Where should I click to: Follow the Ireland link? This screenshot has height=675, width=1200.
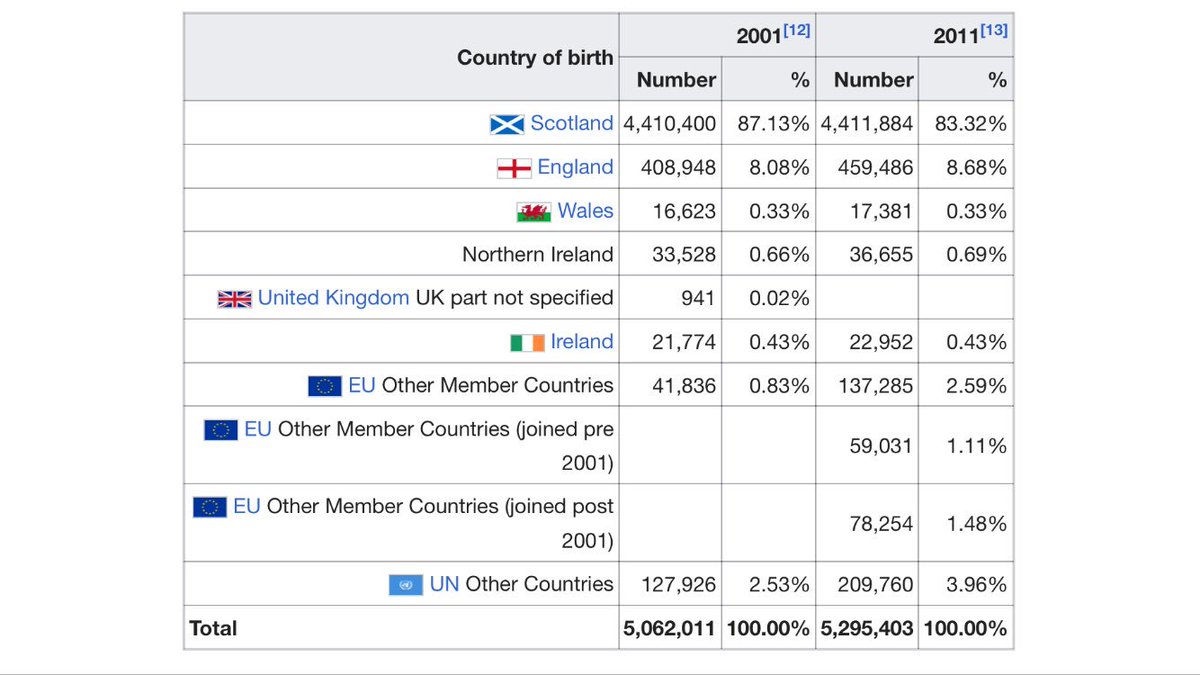(x=582, y=342)
